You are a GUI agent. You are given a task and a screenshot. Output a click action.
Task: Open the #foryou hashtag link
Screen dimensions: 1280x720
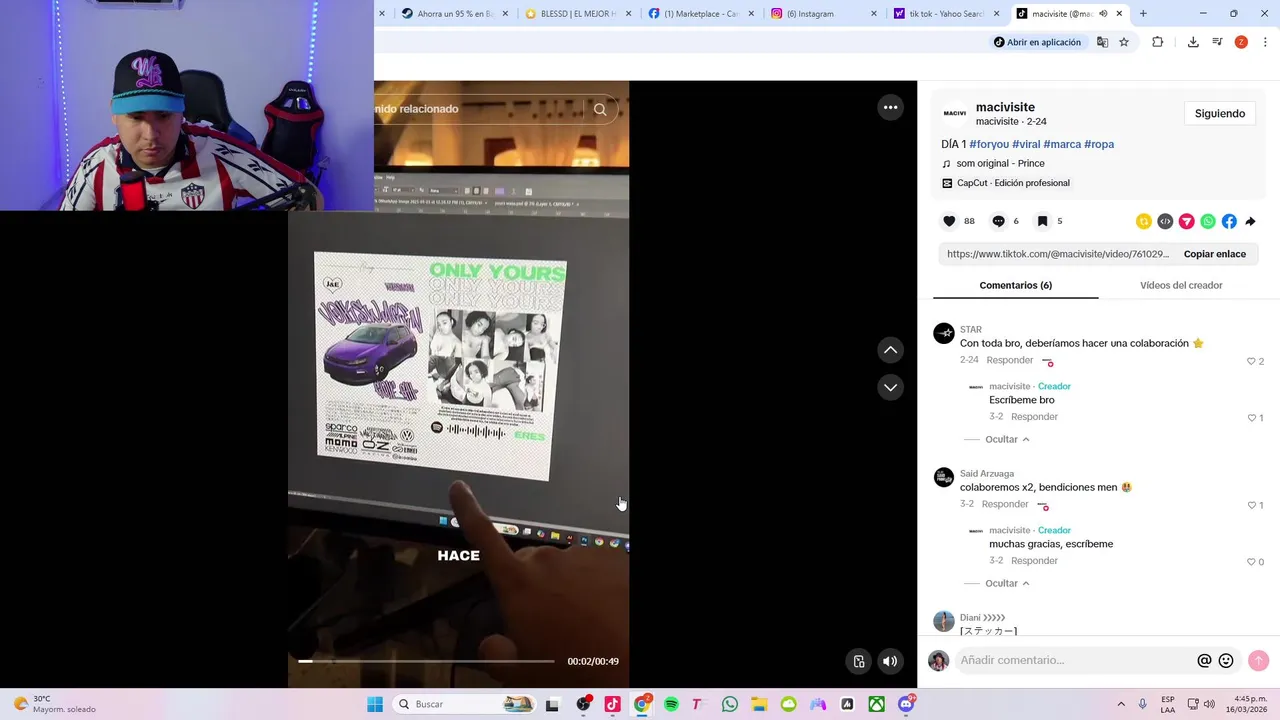pos(989,144)
